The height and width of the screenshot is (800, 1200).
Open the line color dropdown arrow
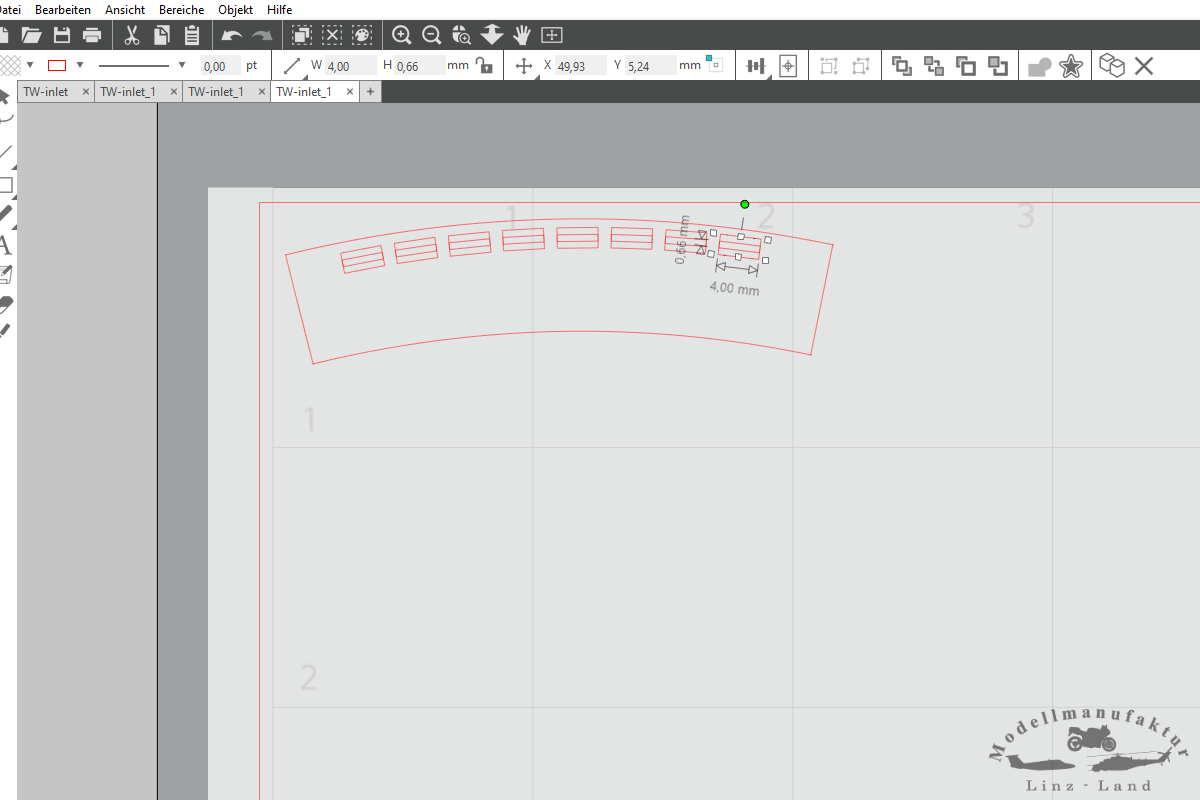click(80, 65)
